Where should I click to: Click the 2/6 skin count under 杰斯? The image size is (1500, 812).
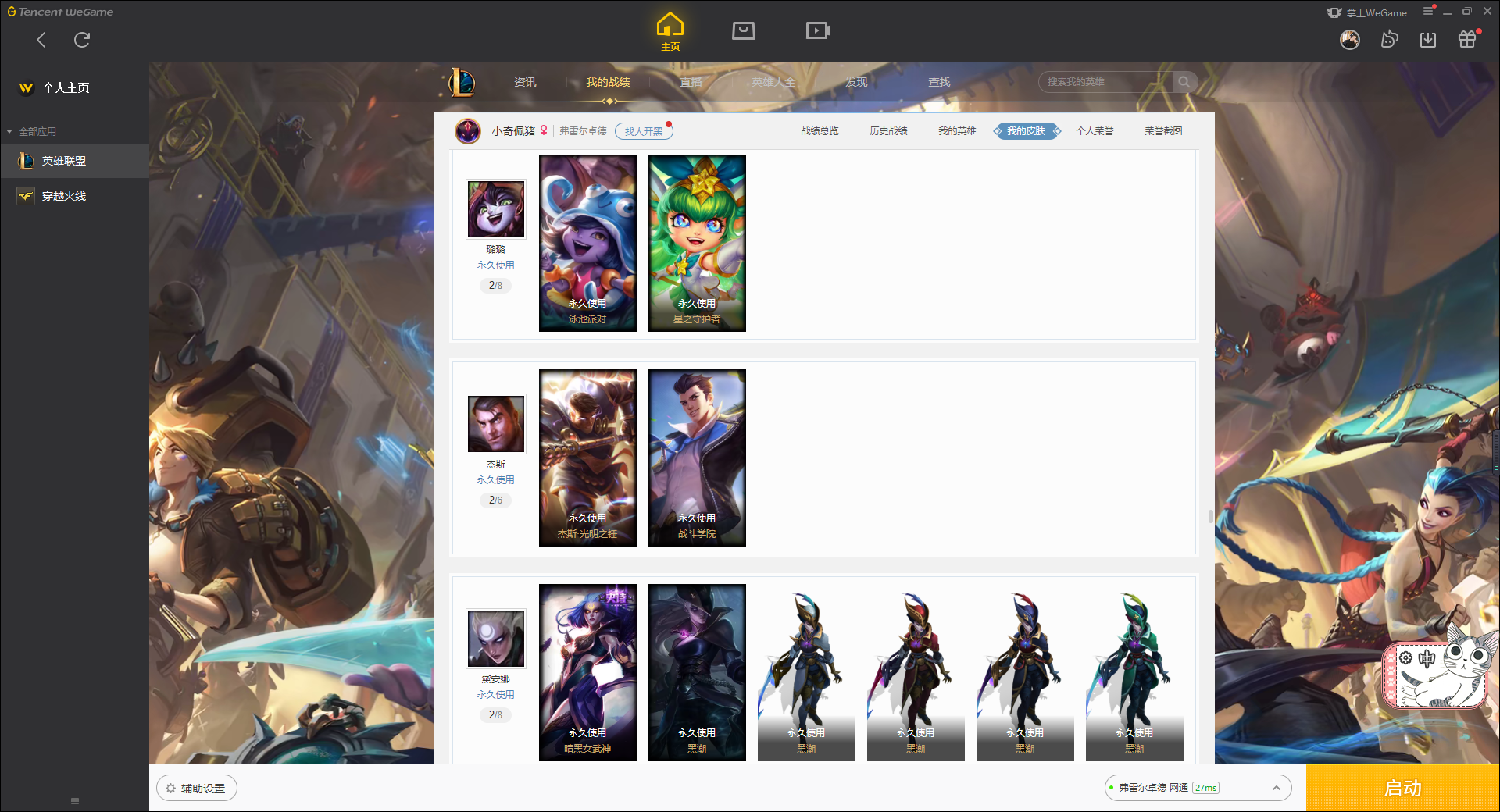496,500
